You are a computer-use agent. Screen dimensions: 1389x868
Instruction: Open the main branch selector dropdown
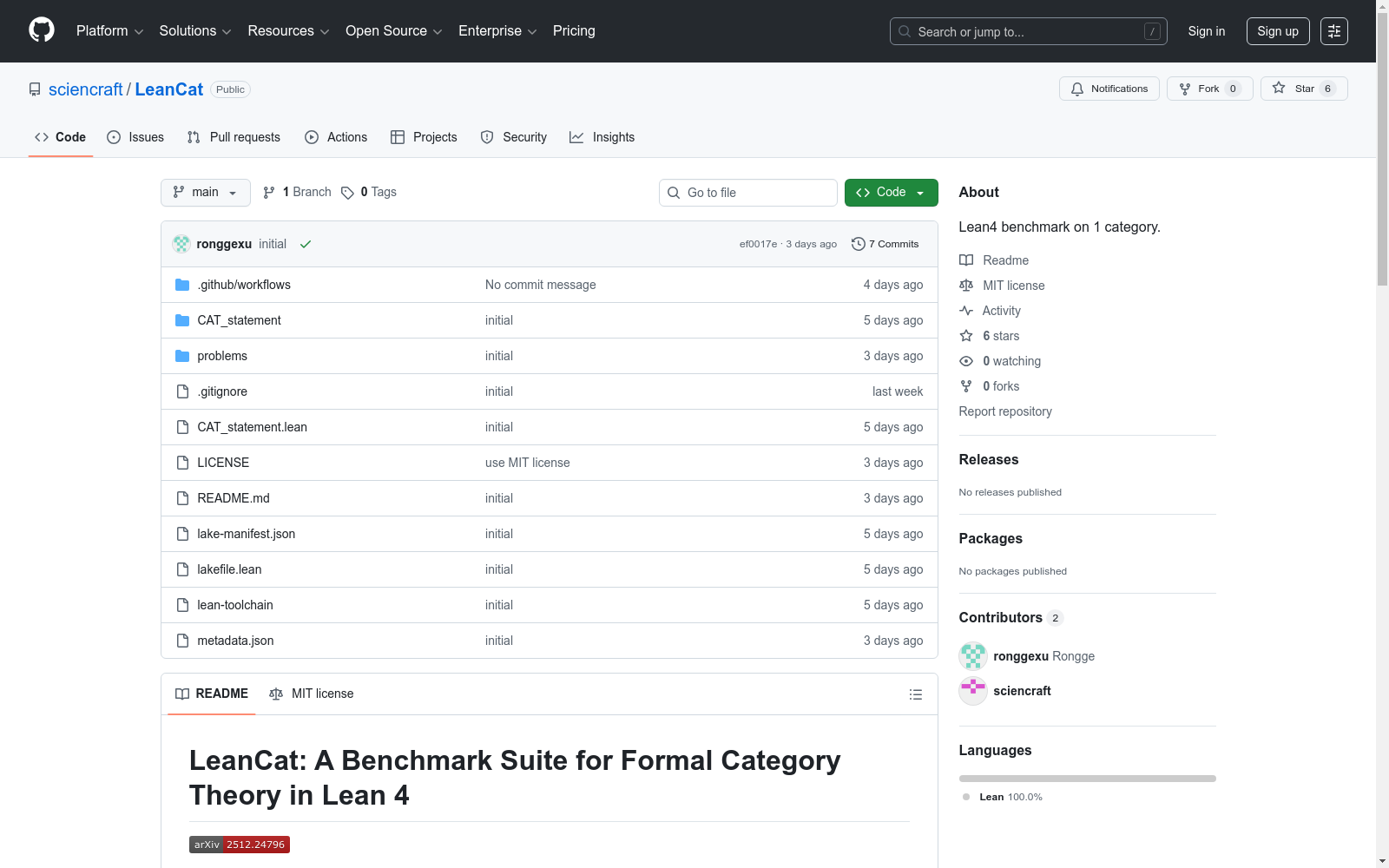coord(206,193)
